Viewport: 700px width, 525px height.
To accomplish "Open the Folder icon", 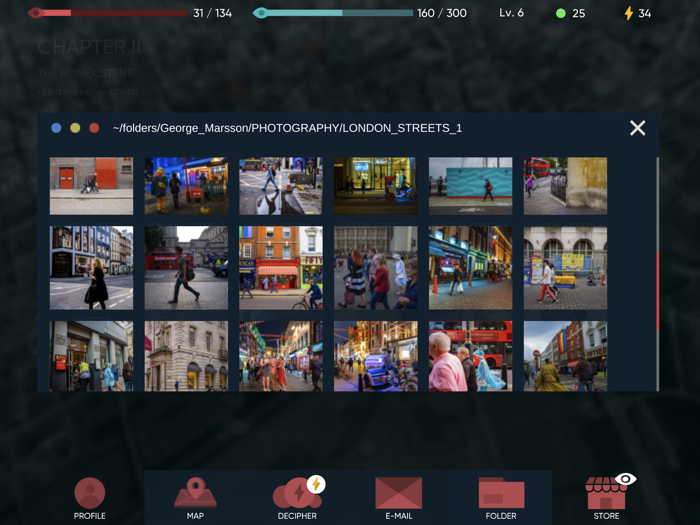I will click(x=501, y=493).
